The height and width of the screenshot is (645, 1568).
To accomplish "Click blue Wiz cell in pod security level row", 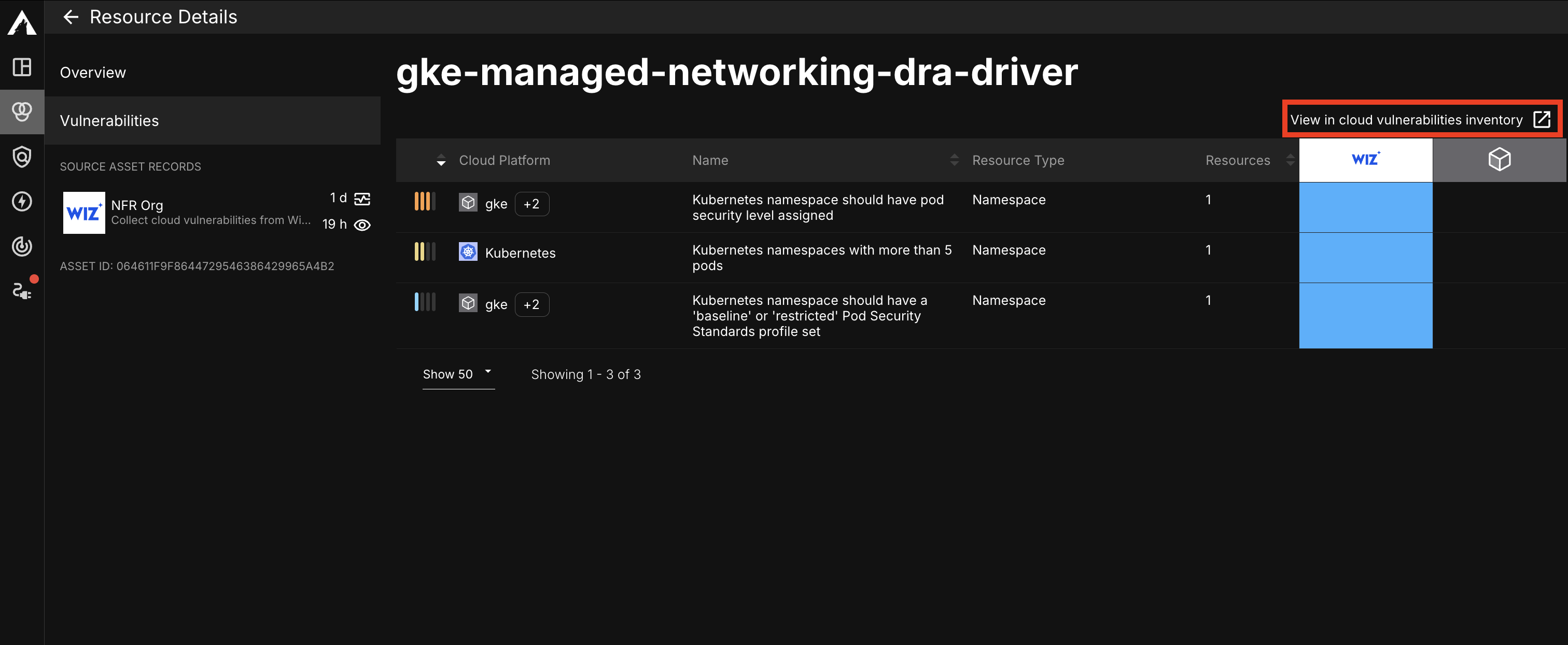I will coord(1365,207).
